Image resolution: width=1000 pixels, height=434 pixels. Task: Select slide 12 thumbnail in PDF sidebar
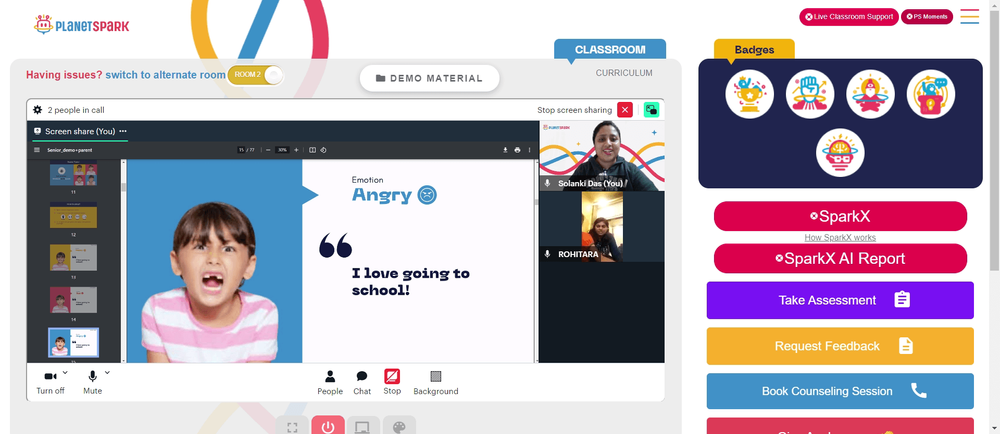tap(73, 215)
